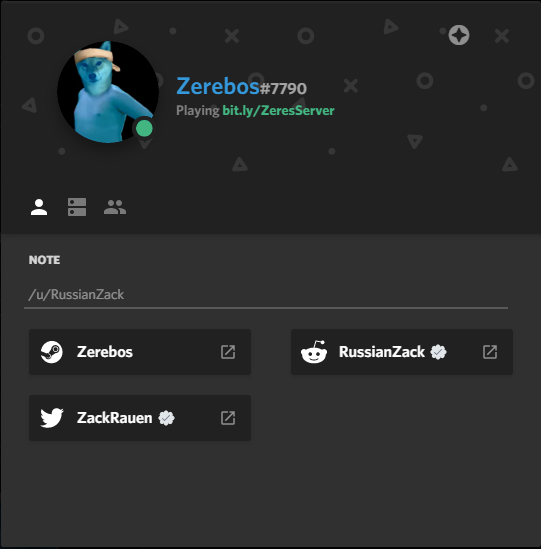Click the blue fox profile avatar
Screen dimensions: 541x549
pos(108,92)
